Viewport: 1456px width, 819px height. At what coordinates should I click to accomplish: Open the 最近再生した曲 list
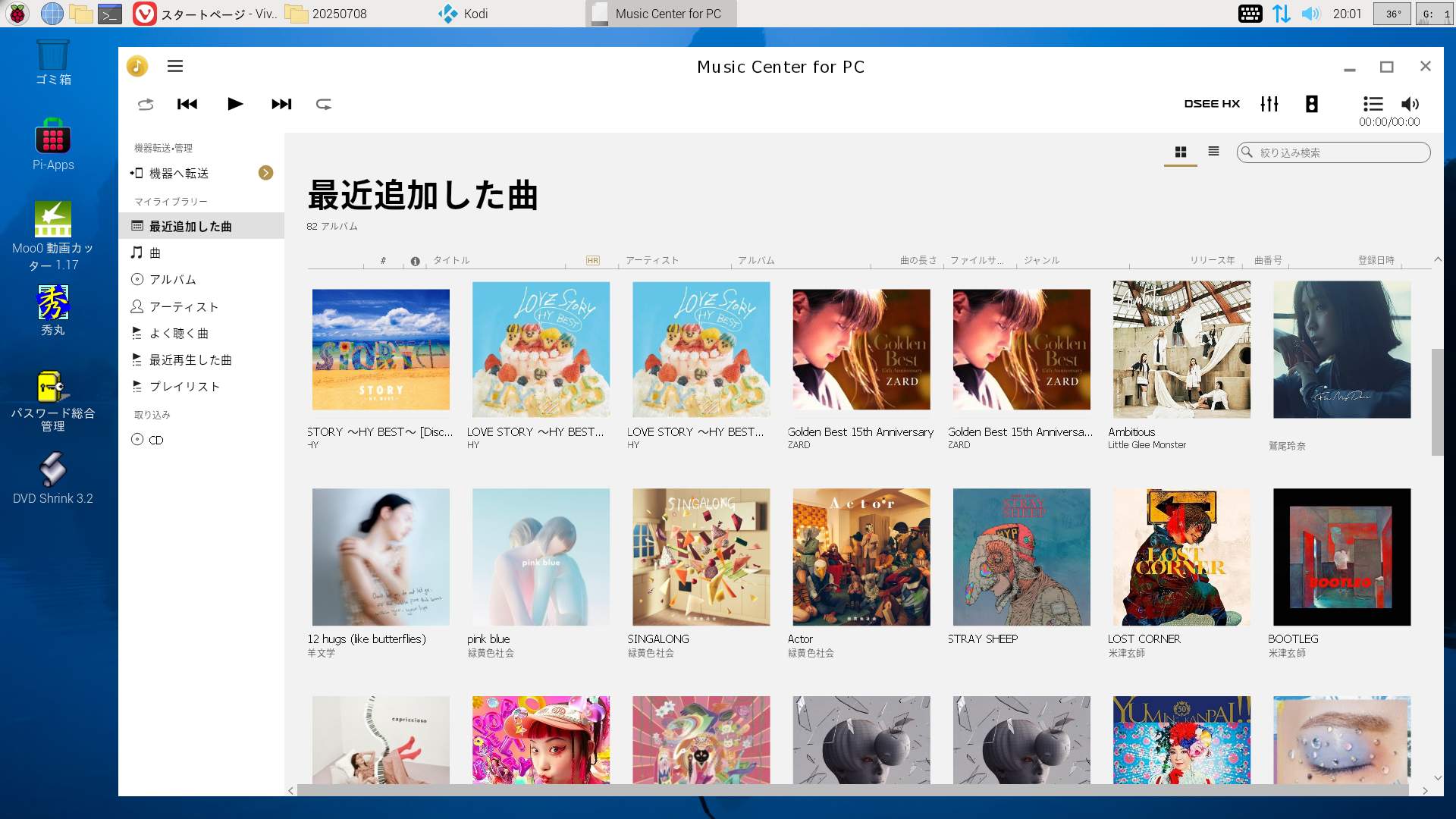tap(202, 359)
